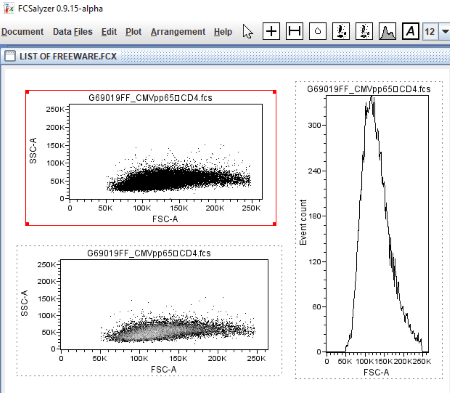
Task: Click the LIST OF FREEWARE.FCX document icon
Action: [x=10, y=56]
